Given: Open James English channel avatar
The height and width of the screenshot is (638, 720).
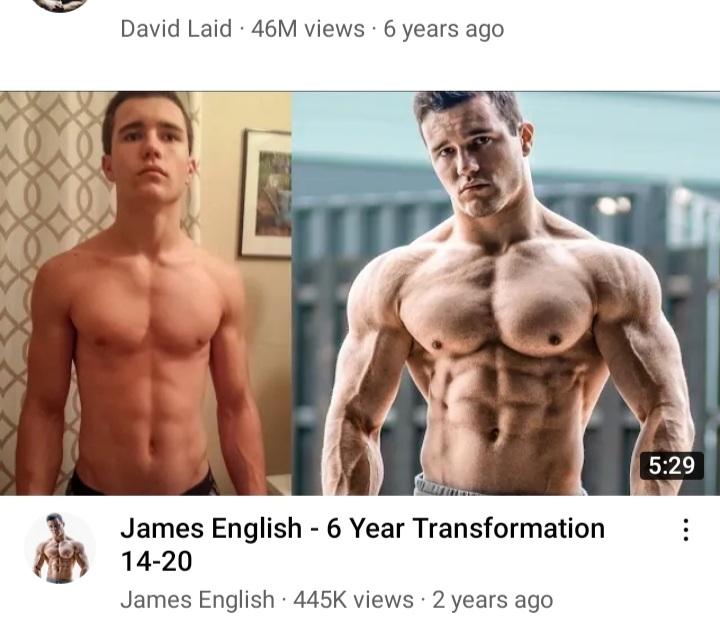Looking at the screenshot, I should click(x=60, y=548).
